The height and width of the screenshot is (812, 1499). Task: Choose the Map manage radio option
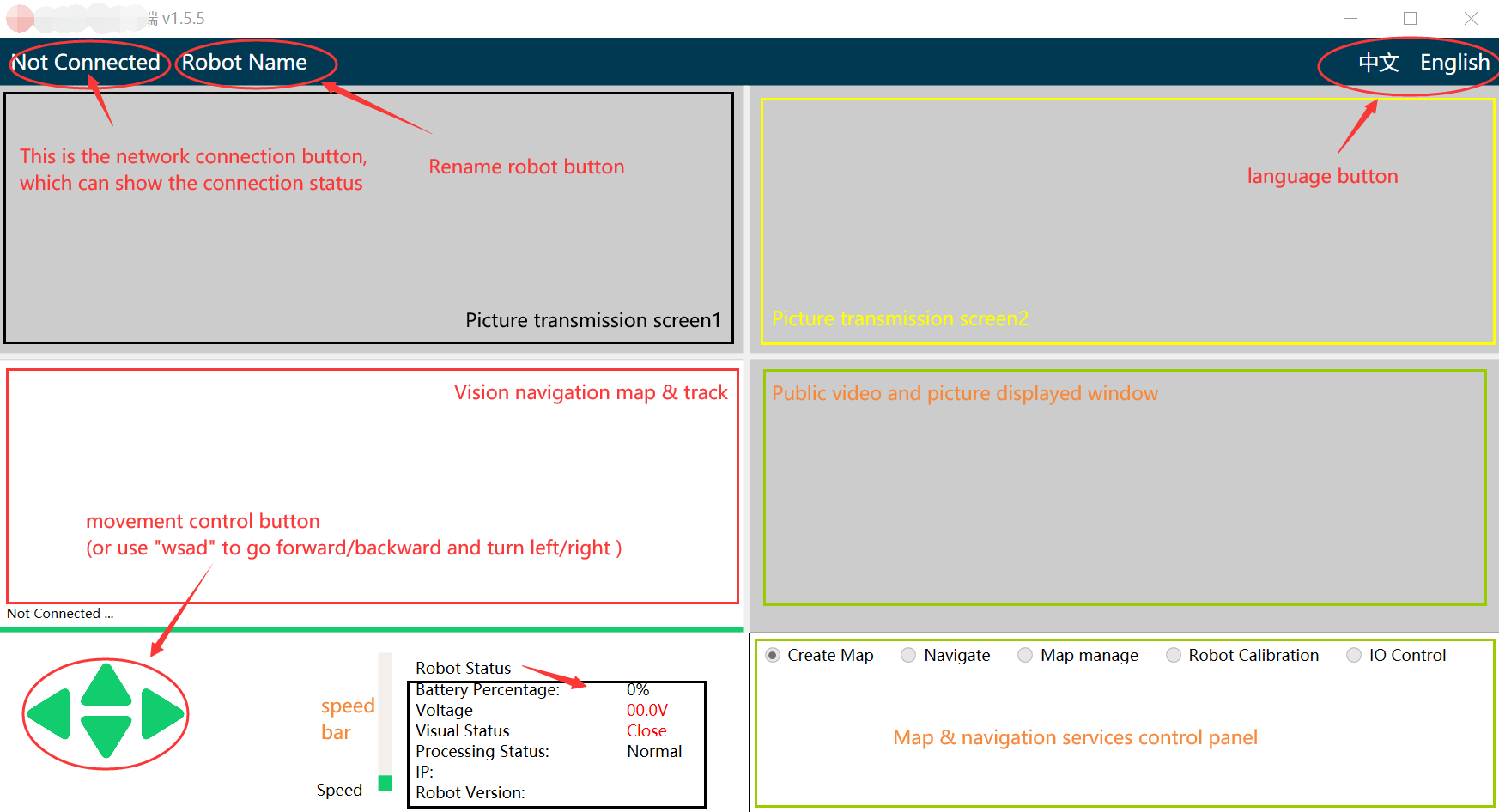pos(1025,656)
